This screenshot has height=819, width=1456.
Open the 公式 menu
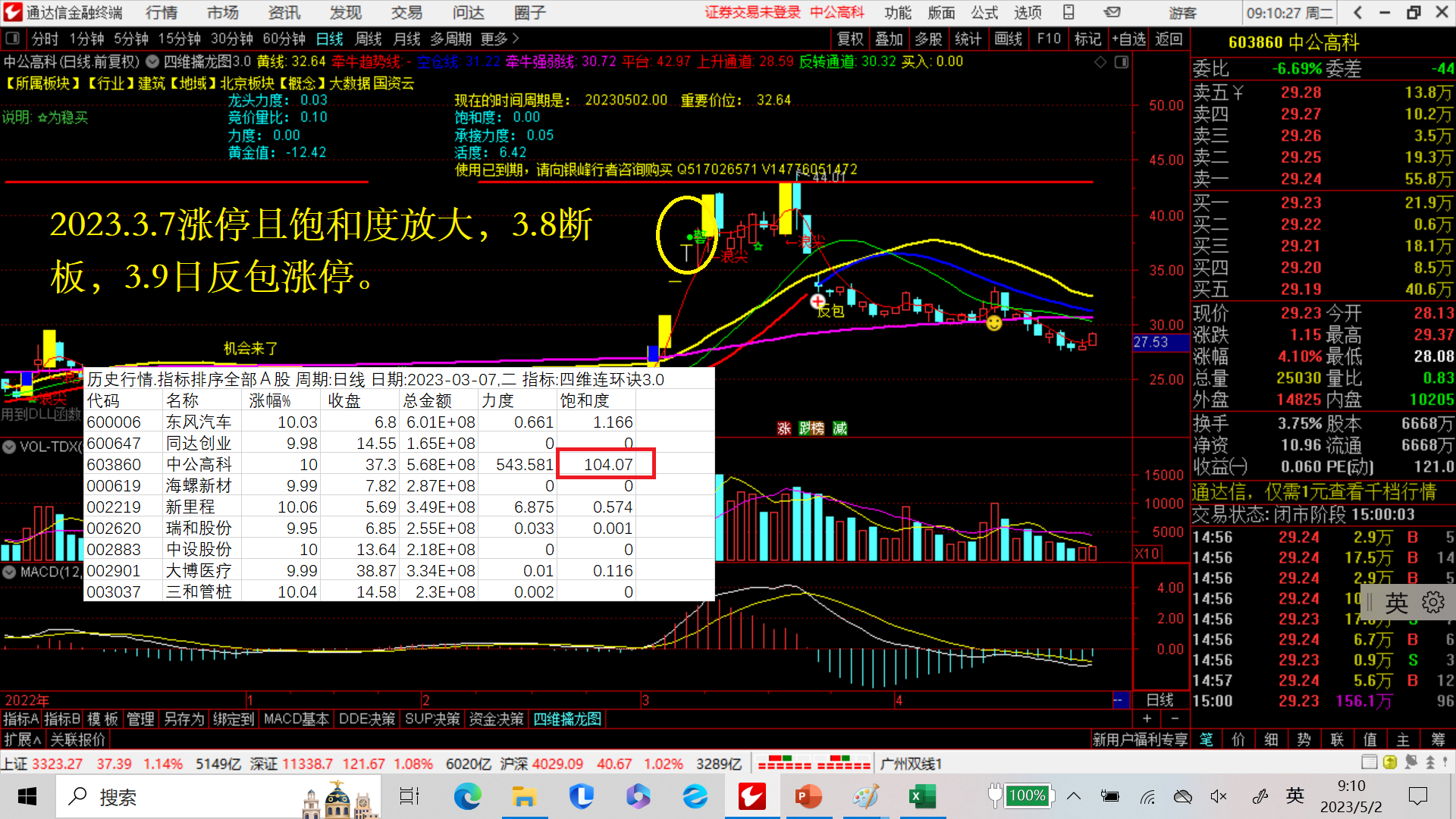[984, 12]
